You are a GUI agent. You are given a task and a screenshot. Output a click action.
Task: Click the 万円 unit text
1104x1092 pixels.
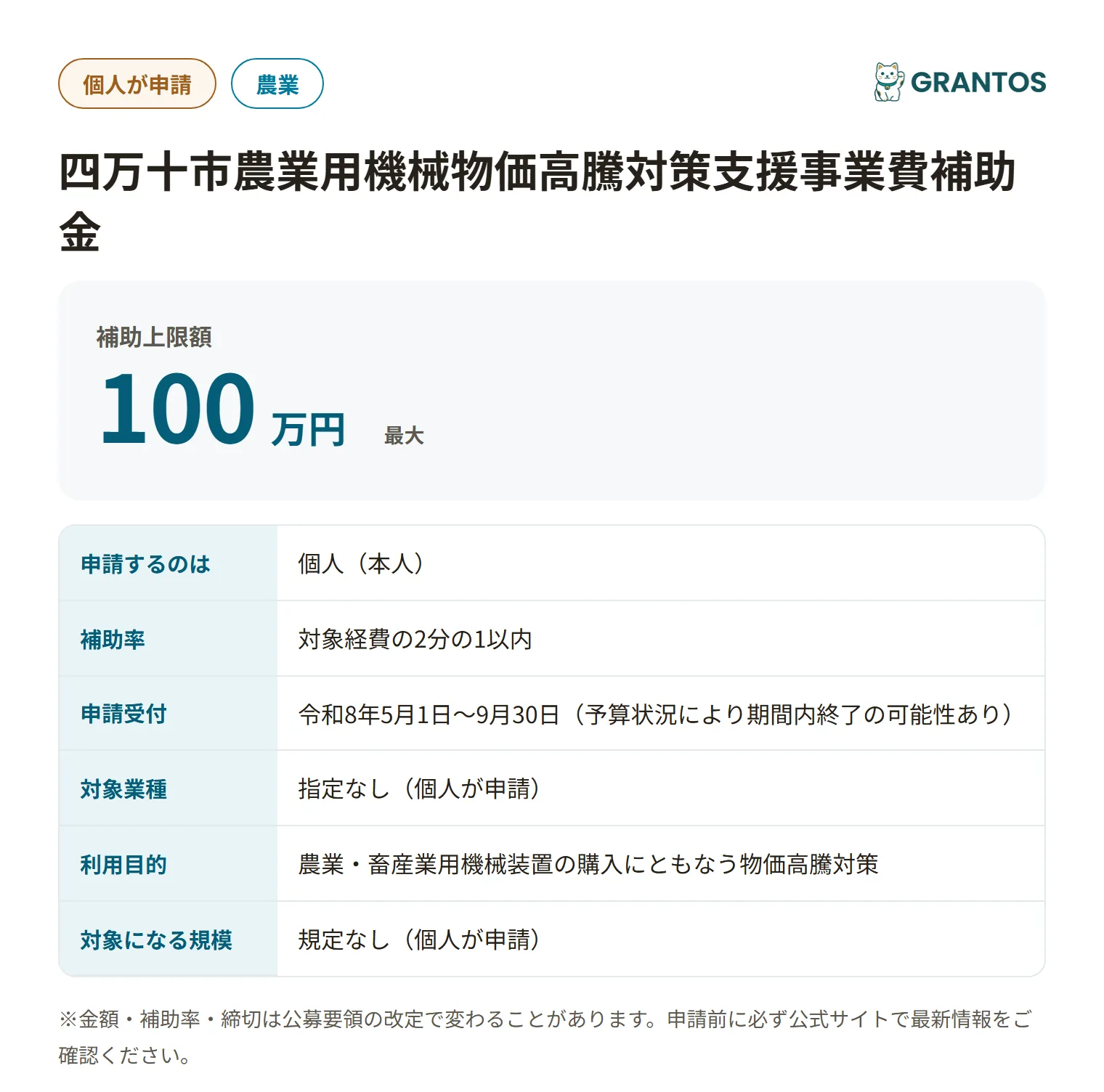[308, 430]
